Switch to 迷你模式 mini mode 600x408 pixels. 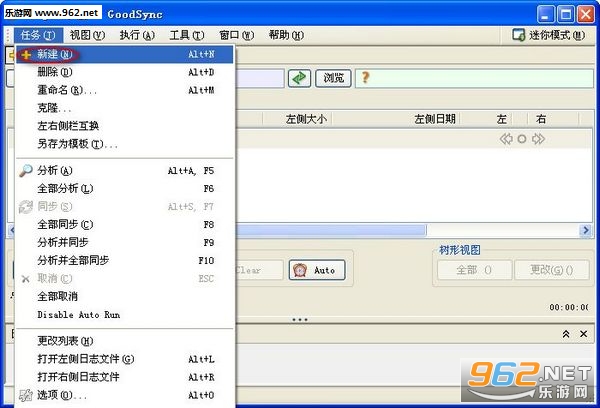coord(549,35)
